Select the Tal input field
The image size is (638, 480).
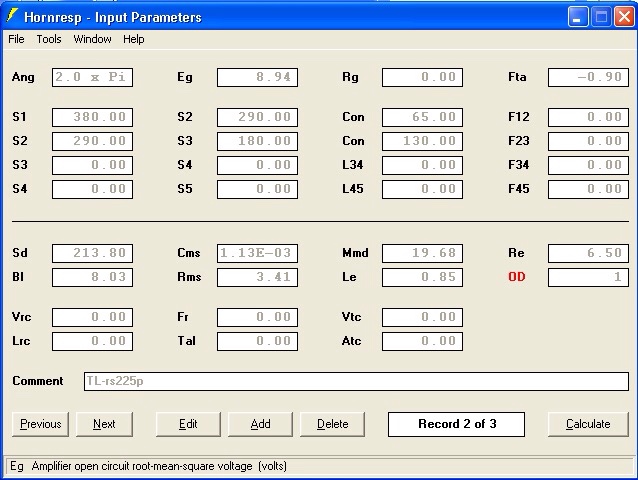[x=257, y=341]
